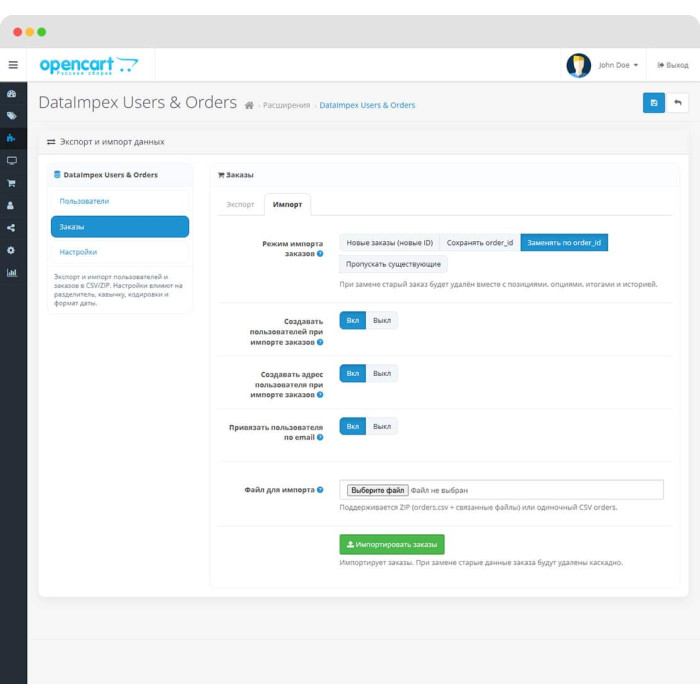Open the customers person icon in sidebar
Image resolution: width=700 pixels, height=700 pixels.
click(x=11, y=205)
